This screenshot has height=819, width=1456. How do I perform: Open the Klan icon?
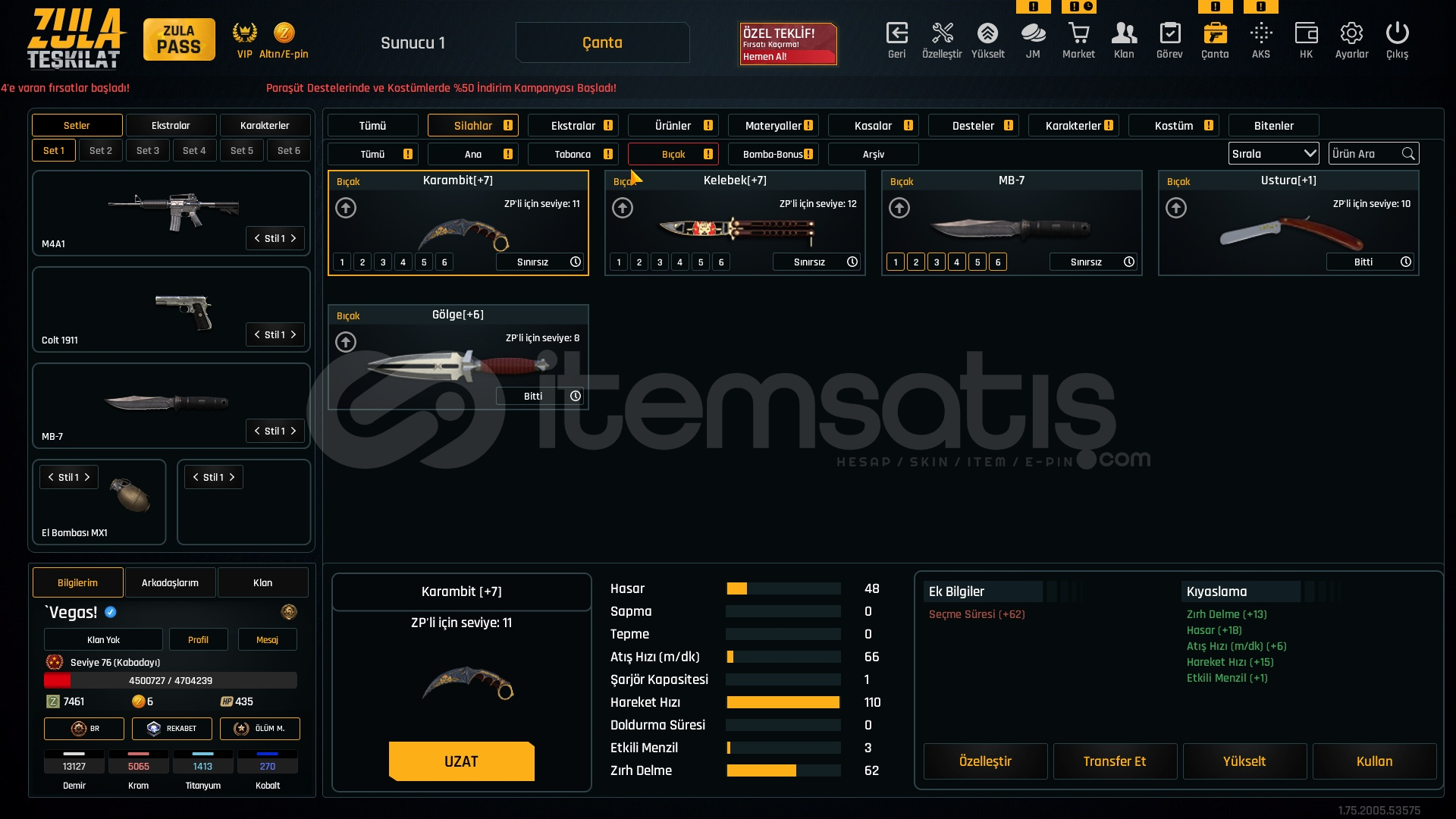pyautogui.click(x=1124, y=33)
